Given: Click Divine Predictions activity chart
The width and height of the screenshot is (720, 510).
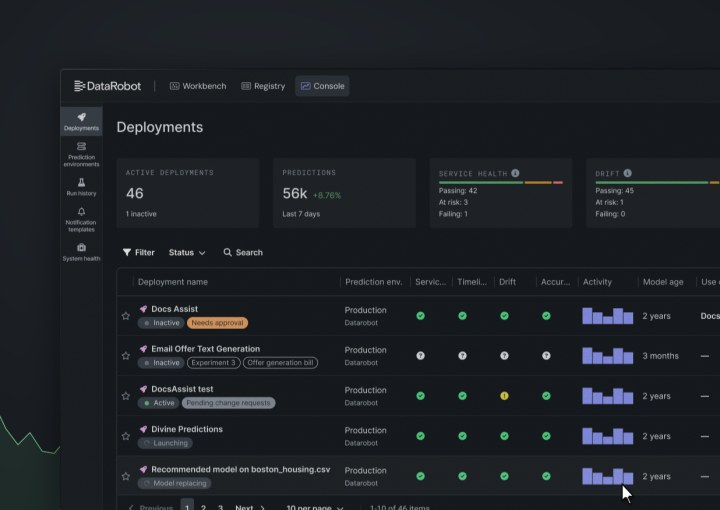Looking at the screenshot, I should click(x=608, y=436).
